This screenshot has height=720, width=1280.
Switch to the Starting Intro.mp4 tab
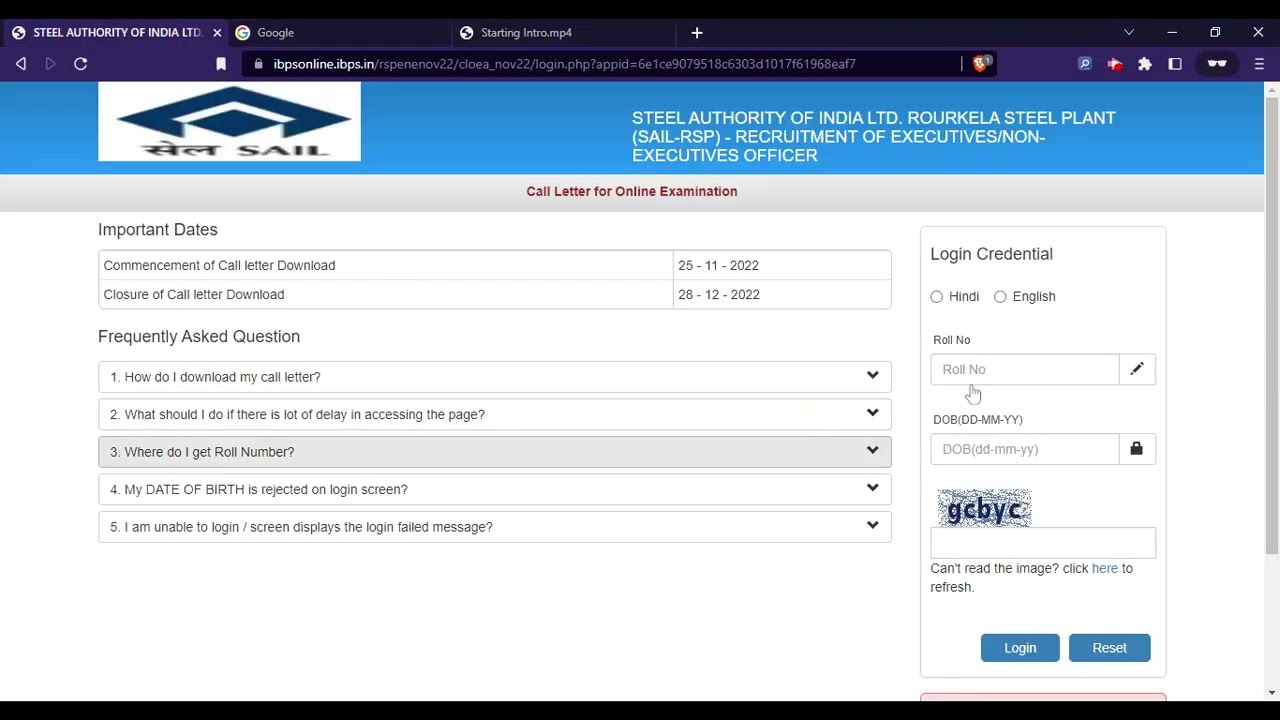point(562,33)
